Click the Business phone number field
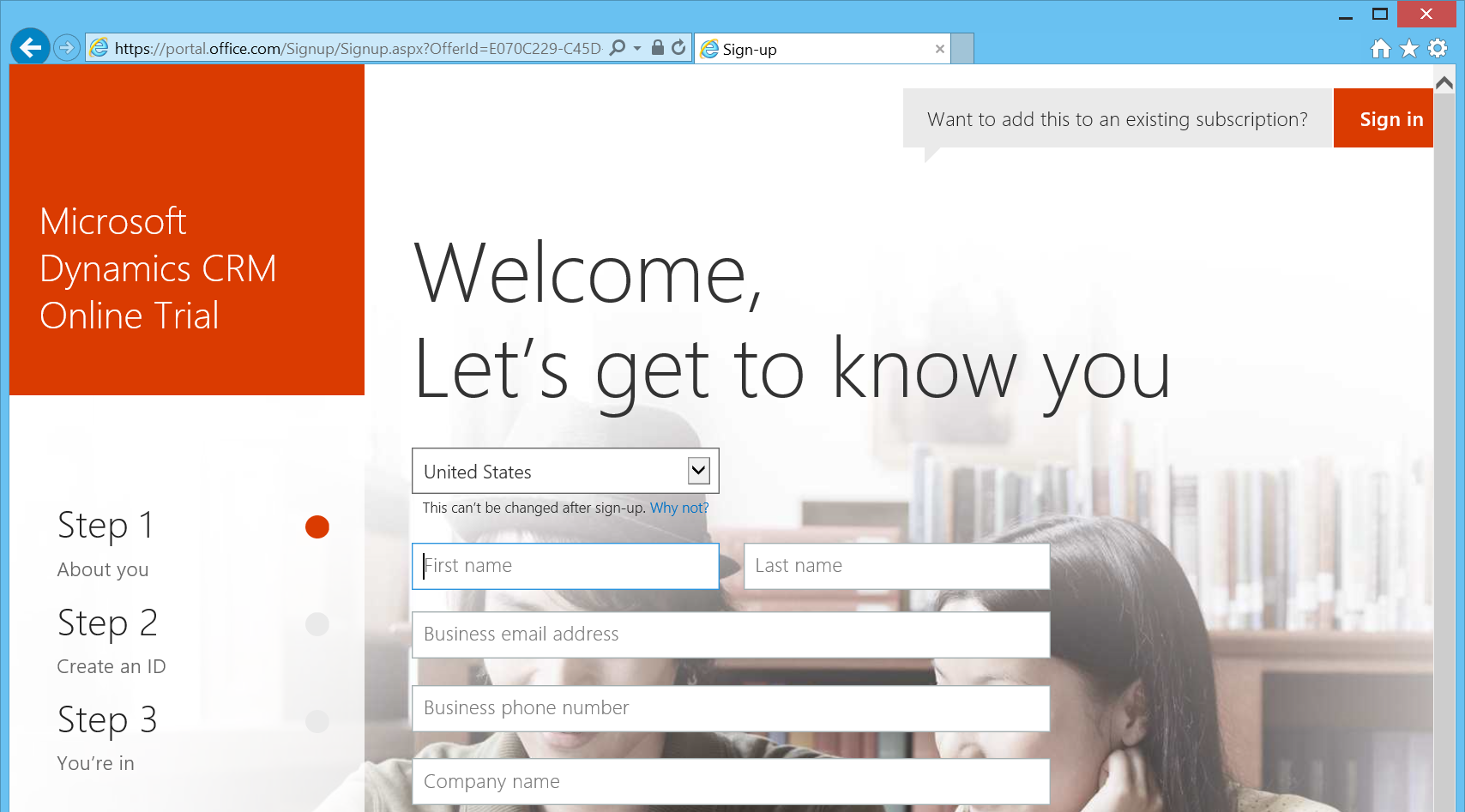Screen dimensions: 1465x812 pyautogui.click(x=730, y=708)
